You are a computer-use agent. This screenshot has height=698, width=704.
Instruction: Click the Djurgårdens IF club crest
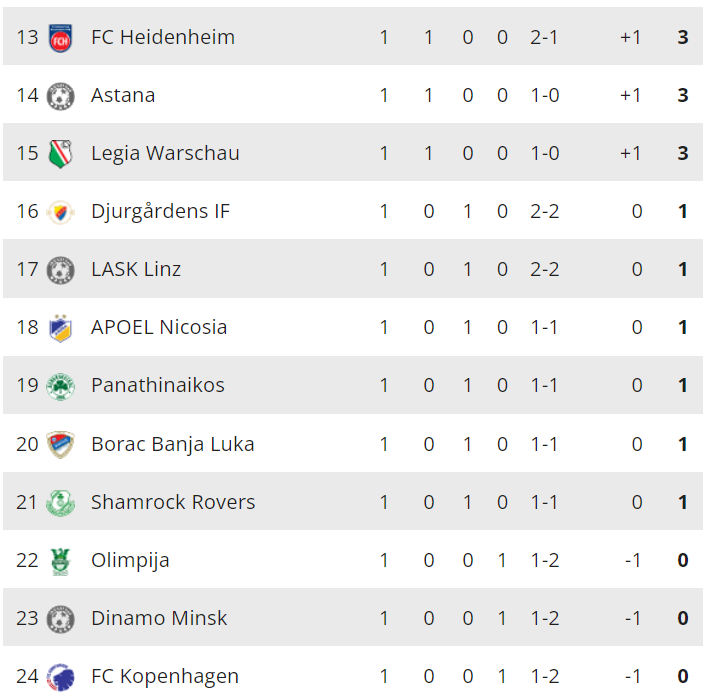point(61,212)
